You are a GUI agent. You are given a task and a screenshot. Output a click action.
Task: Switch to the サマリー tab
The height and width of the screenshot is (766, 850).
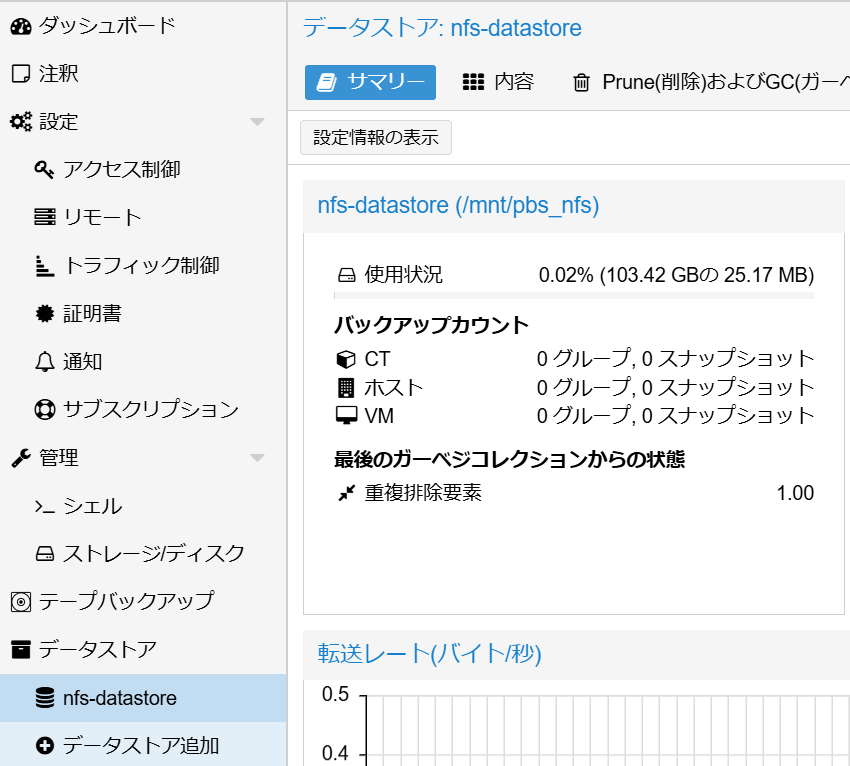(370, 82)
